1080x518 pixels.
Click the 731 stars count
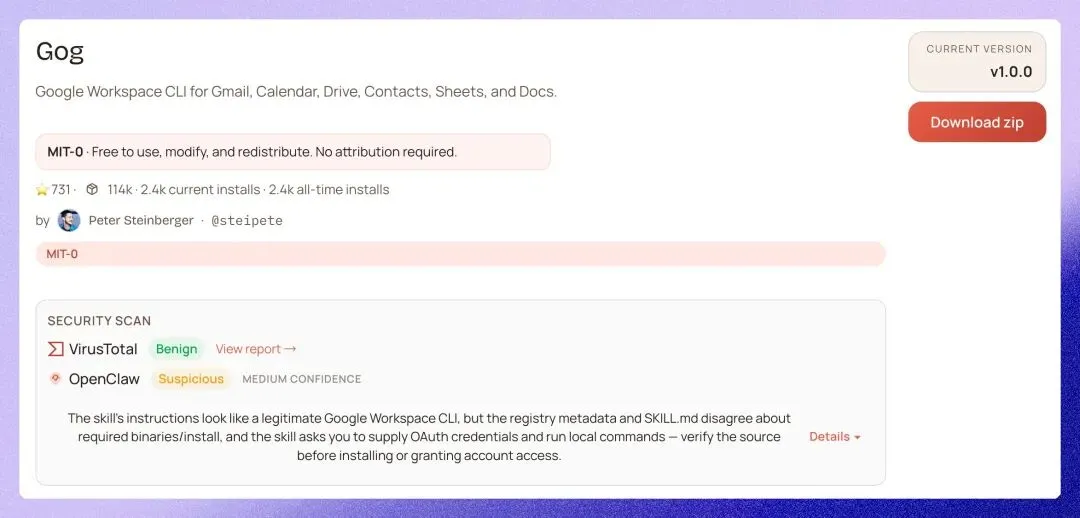coord(61,190)
